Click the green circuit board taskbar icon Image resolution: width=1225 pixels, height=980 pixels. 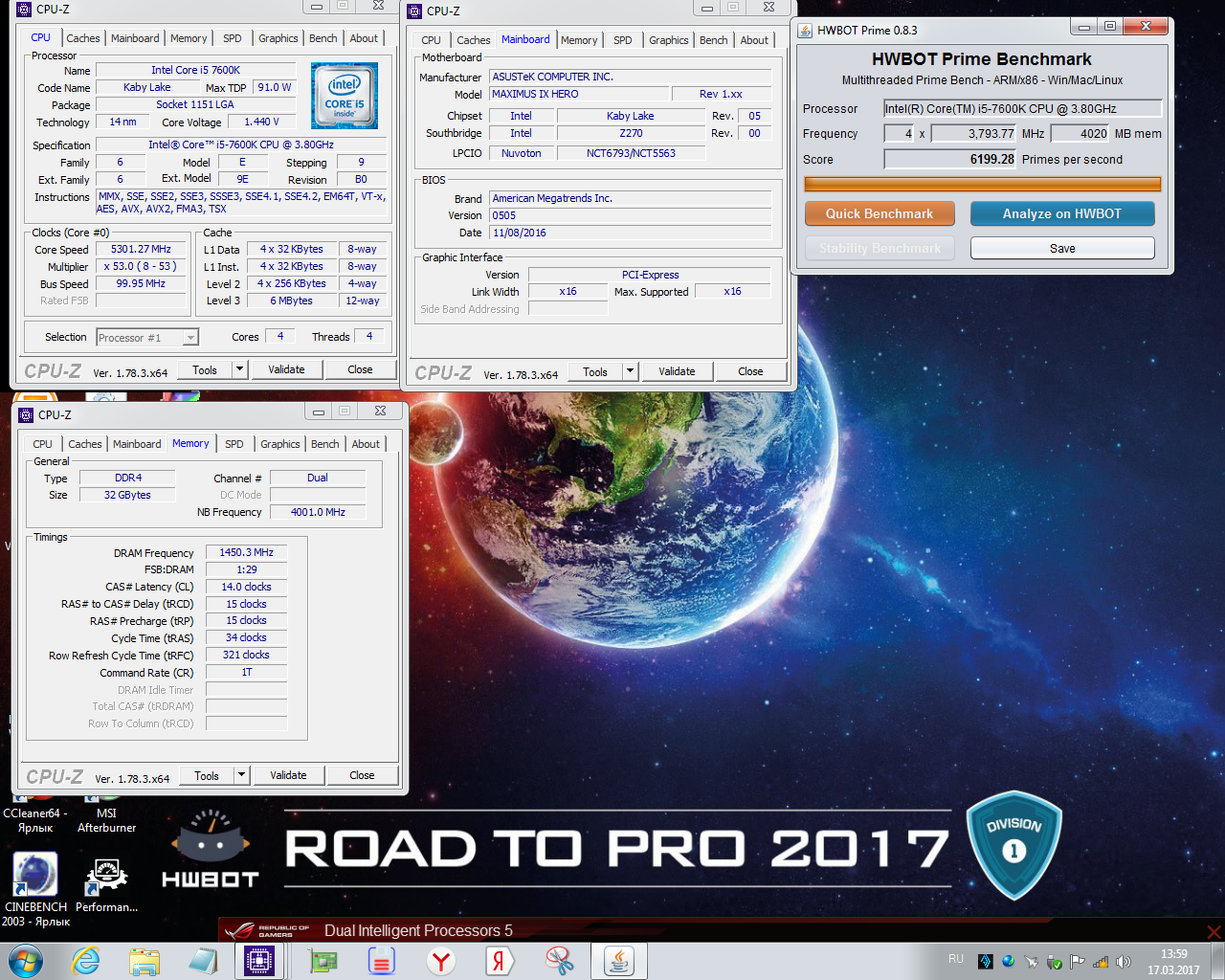[323, 961]
